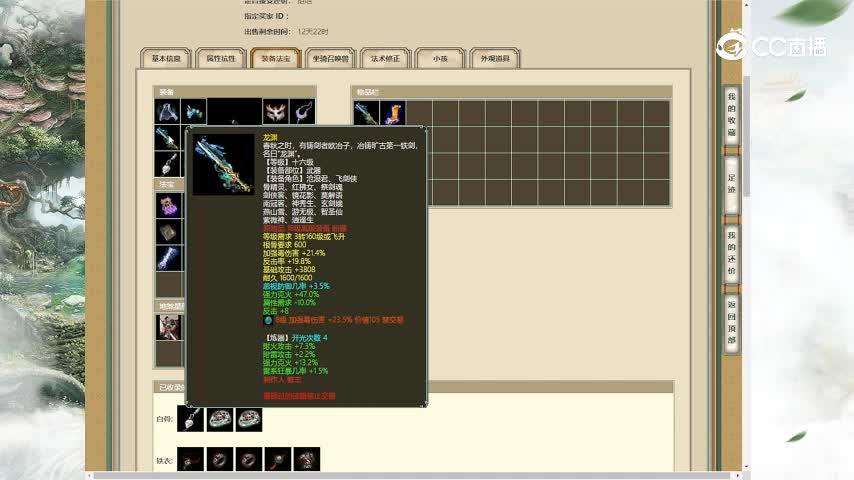This screenshot has width=854, height=480.
Task: Open 足迹 history on side scroll
Action: tap(731, 184)
